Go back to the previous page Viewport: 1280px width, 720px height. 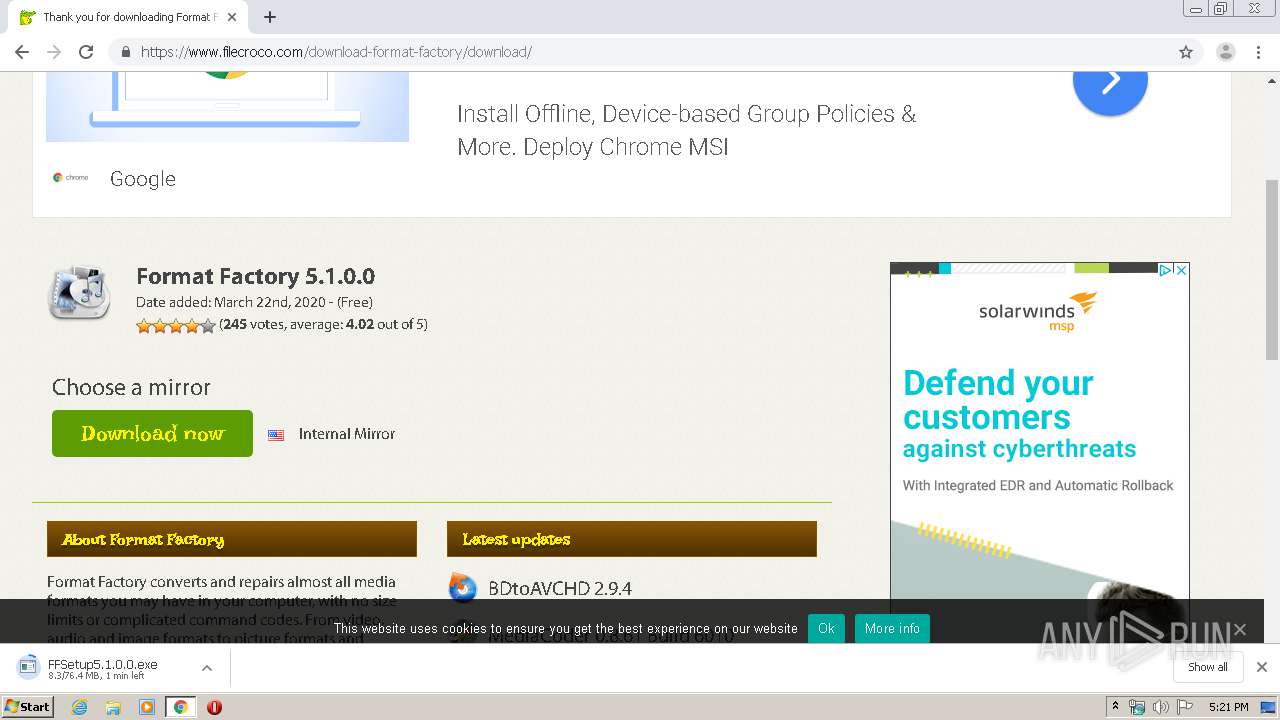tap(22, 52)
